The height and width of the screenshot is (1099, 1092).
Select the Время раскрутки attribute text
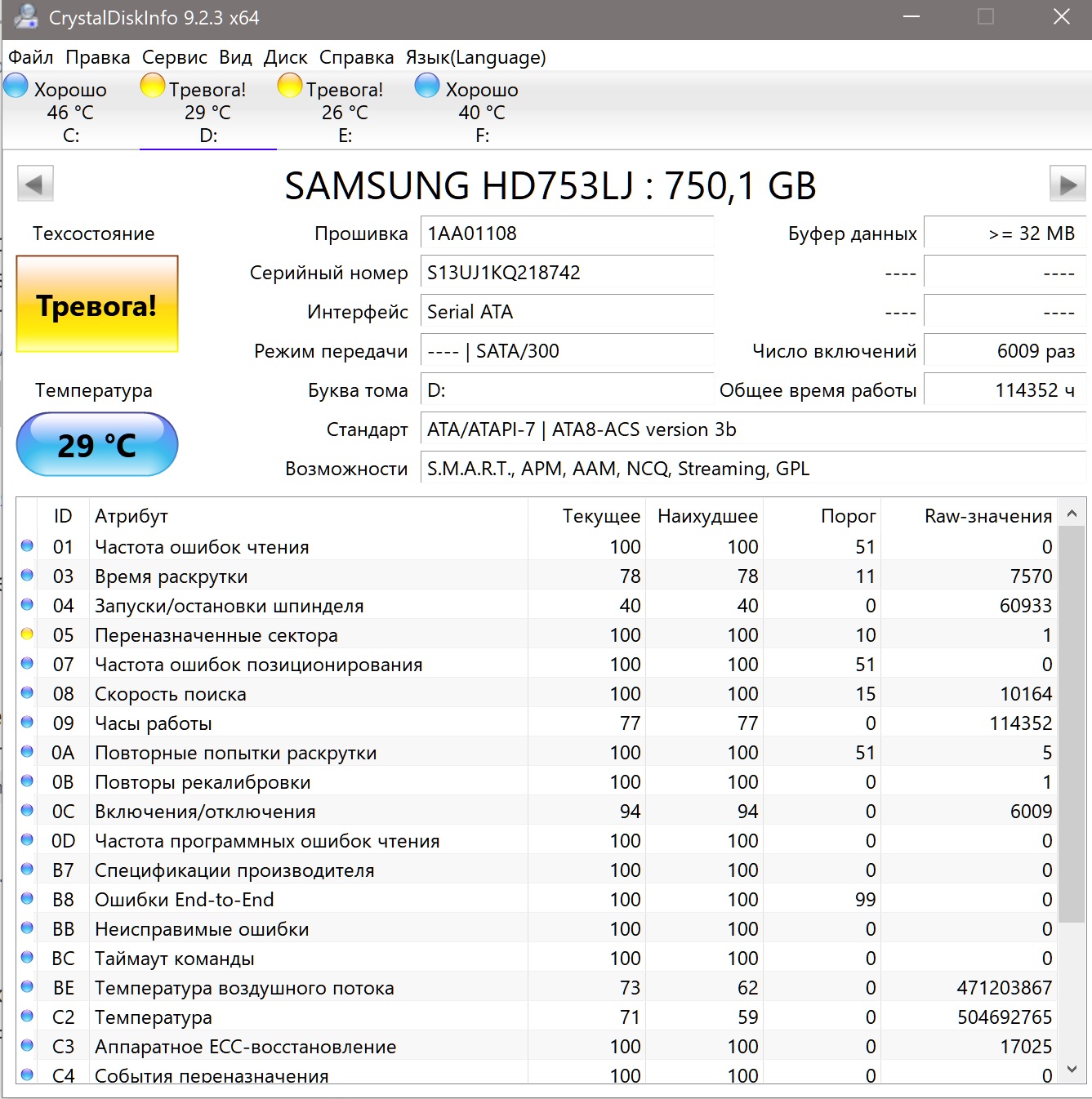click(172, 576)
